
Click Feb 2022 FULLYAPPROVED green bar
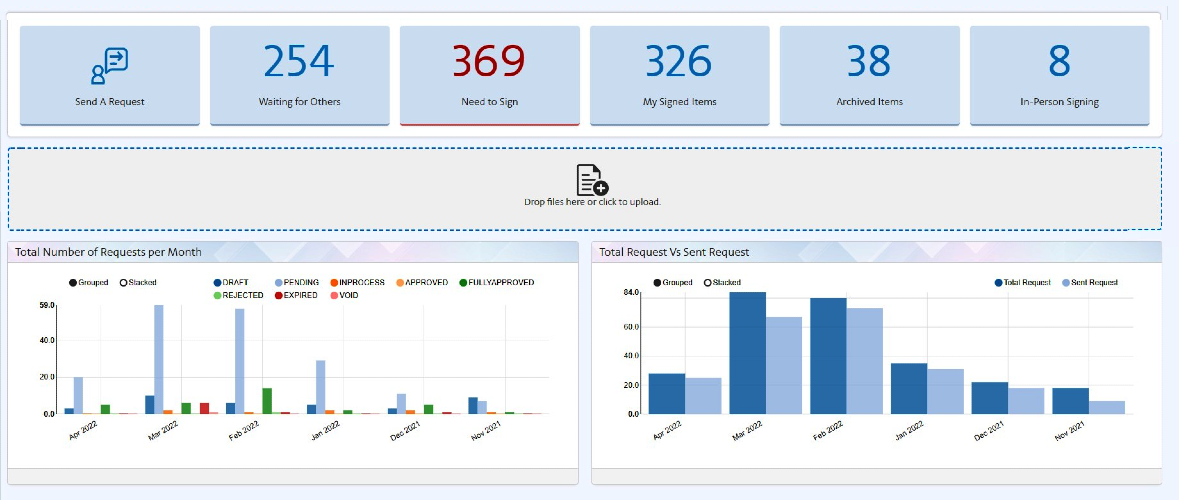click(x=267, y=401)
